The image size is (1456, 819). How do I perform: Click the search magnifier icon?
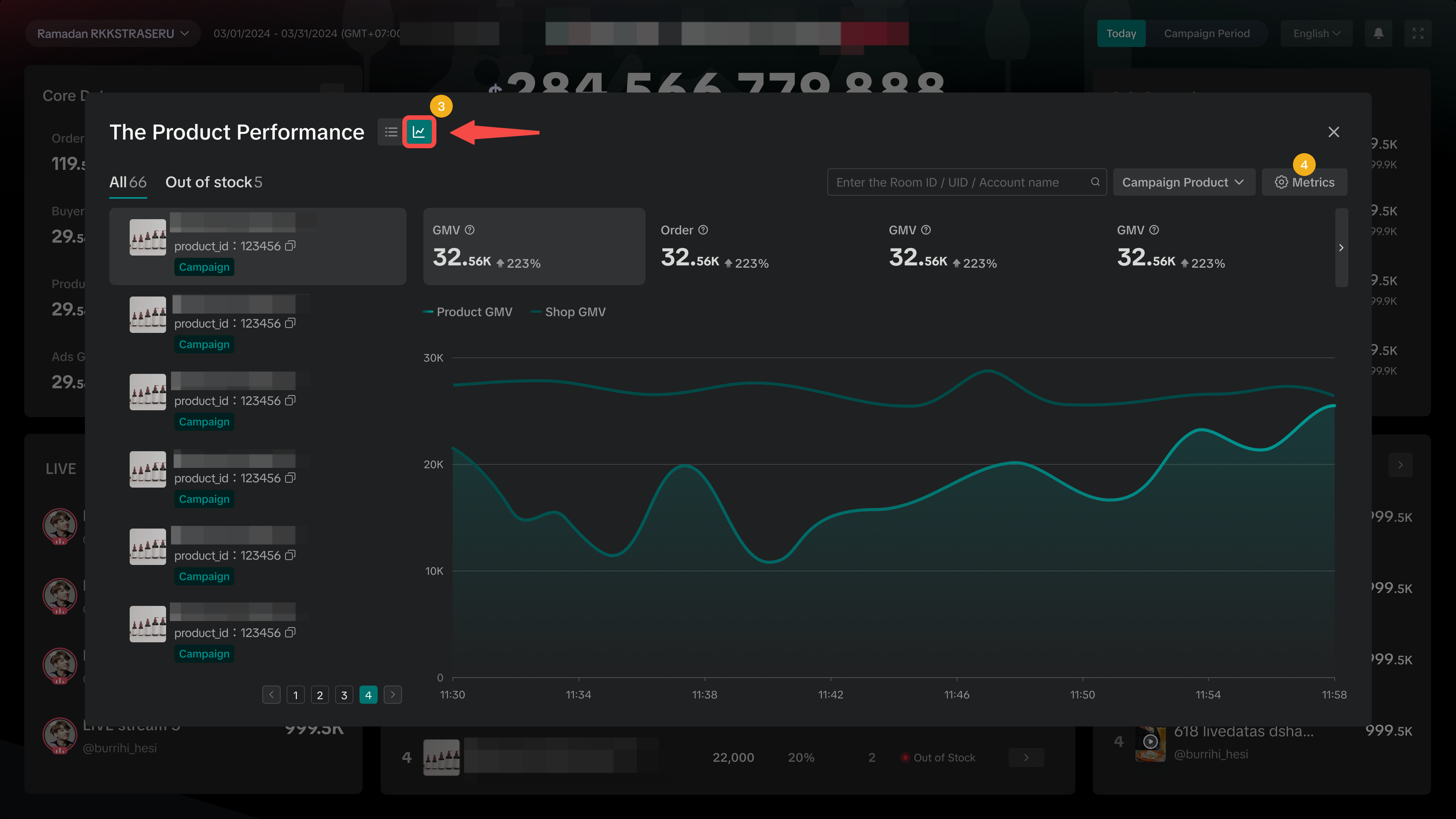pos(1095,182)
